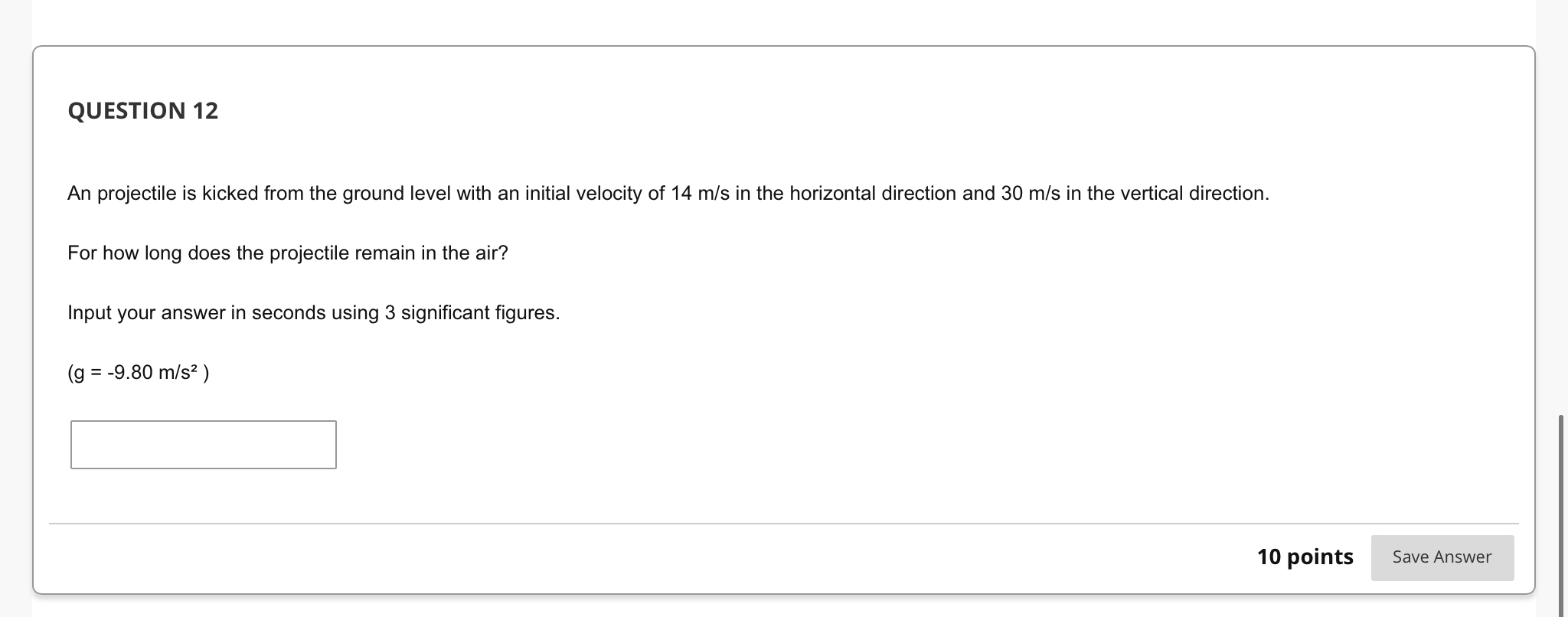Click the 10 points label

[x=1306, y=557]
